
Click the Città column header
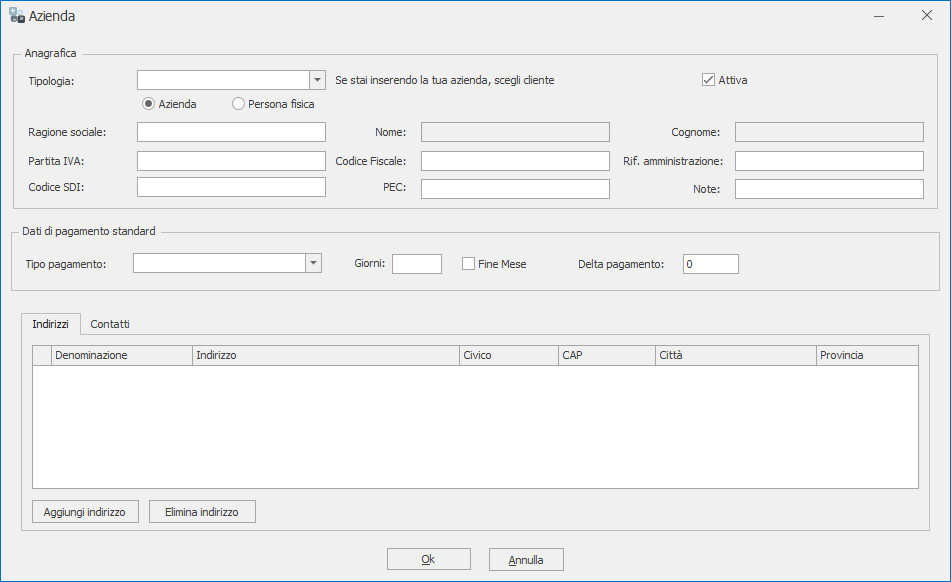(736, 355)
